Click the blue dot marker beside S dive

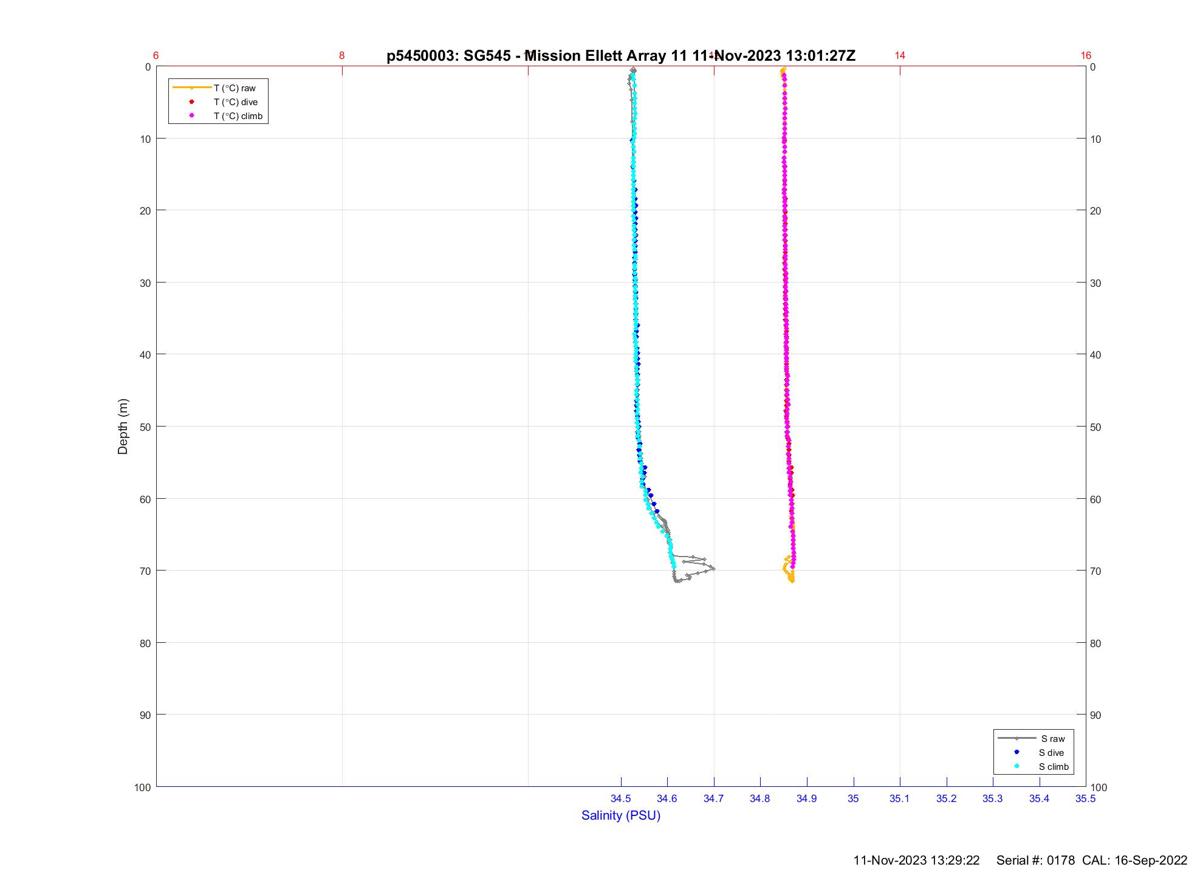pyautogui.click(x=1016, y=752)
